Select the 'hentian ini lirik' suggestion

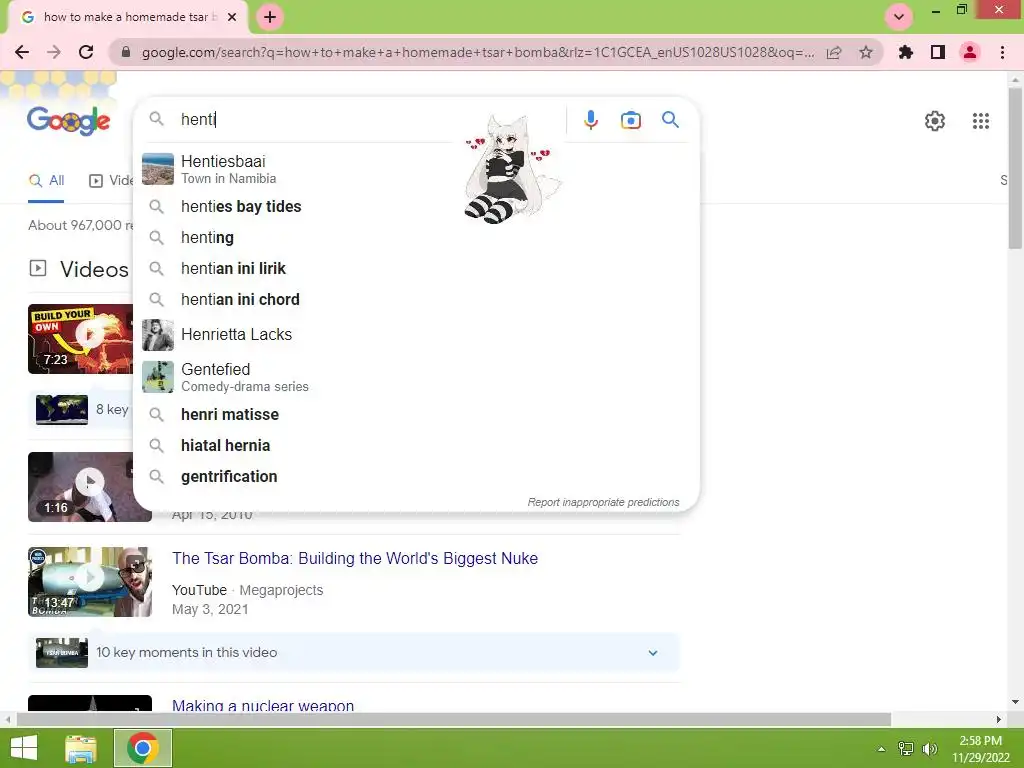pyautogui.click(x=416, y=268)
